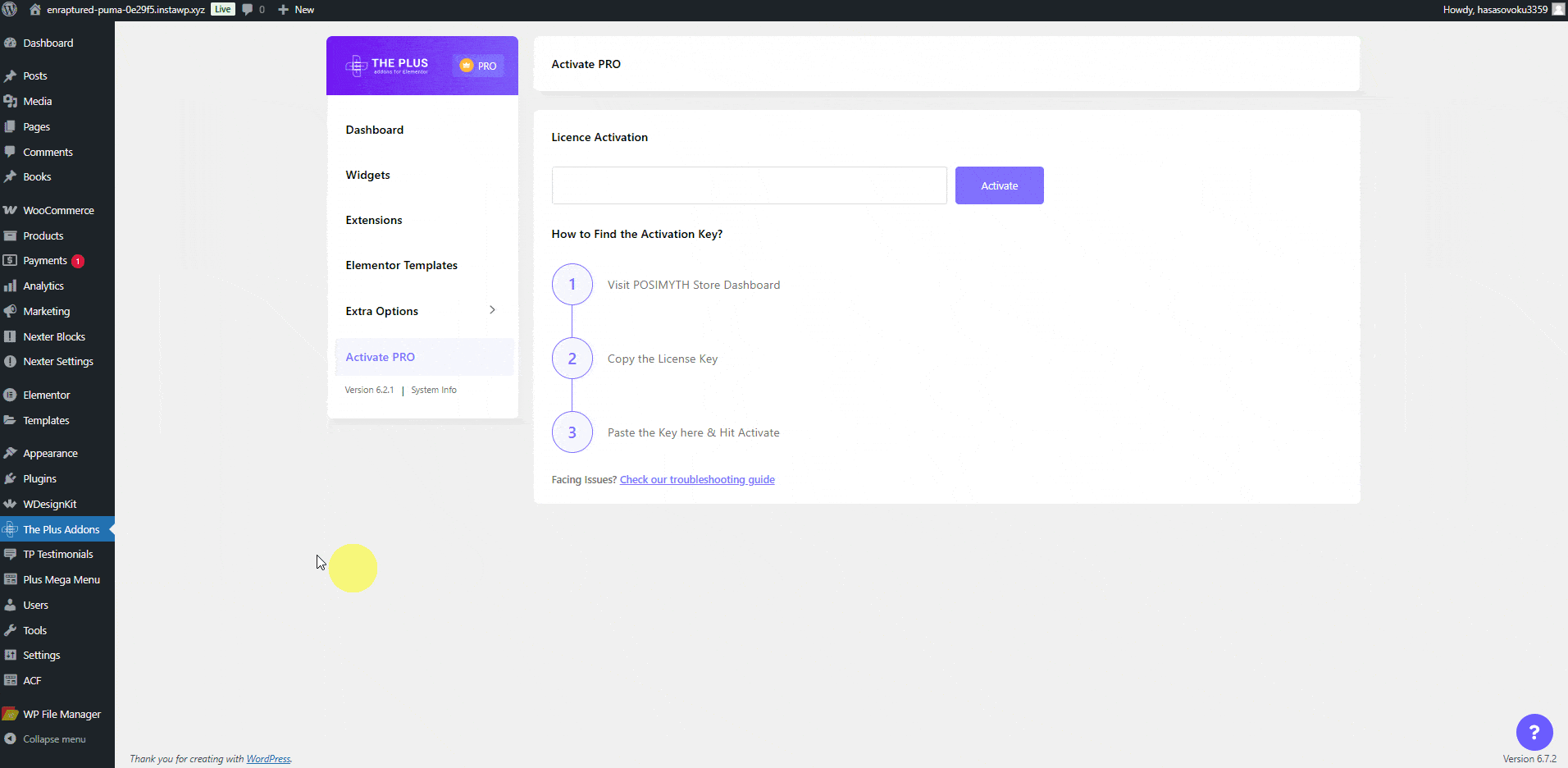
Task: Open the troubleshooting guide link
Action: pyautogui.click(x=697, y=480)
